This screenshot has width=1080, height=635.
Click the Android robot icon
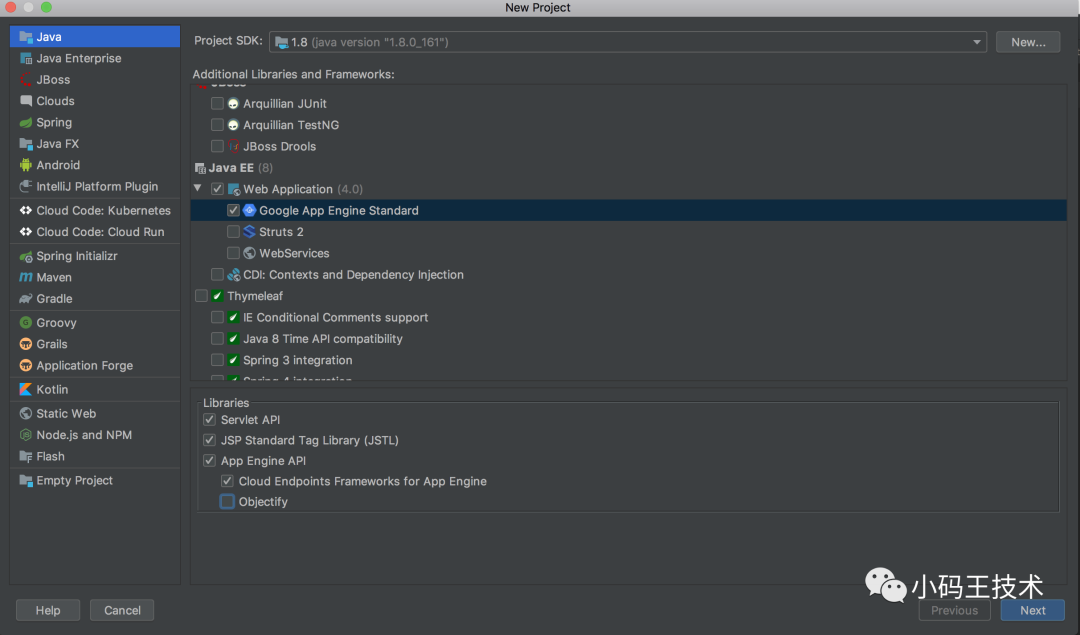[26, 165]
